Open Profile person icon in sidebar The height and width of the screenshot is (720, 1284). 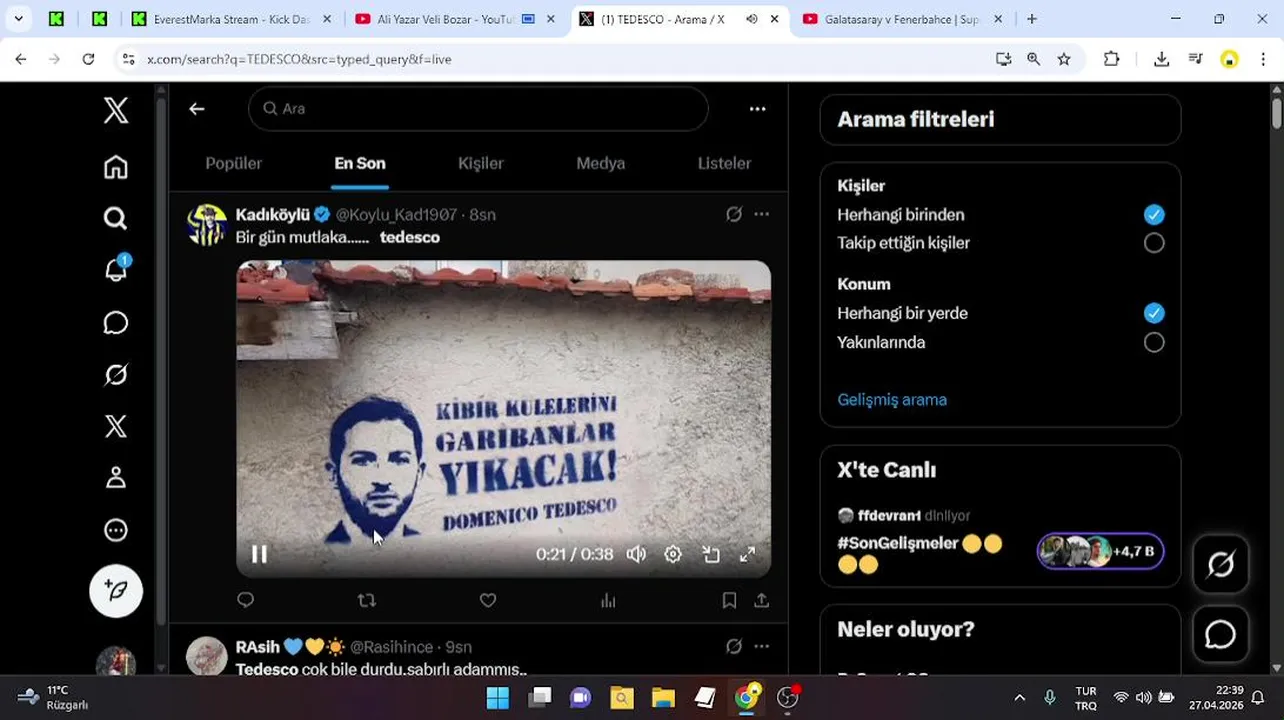116,478
